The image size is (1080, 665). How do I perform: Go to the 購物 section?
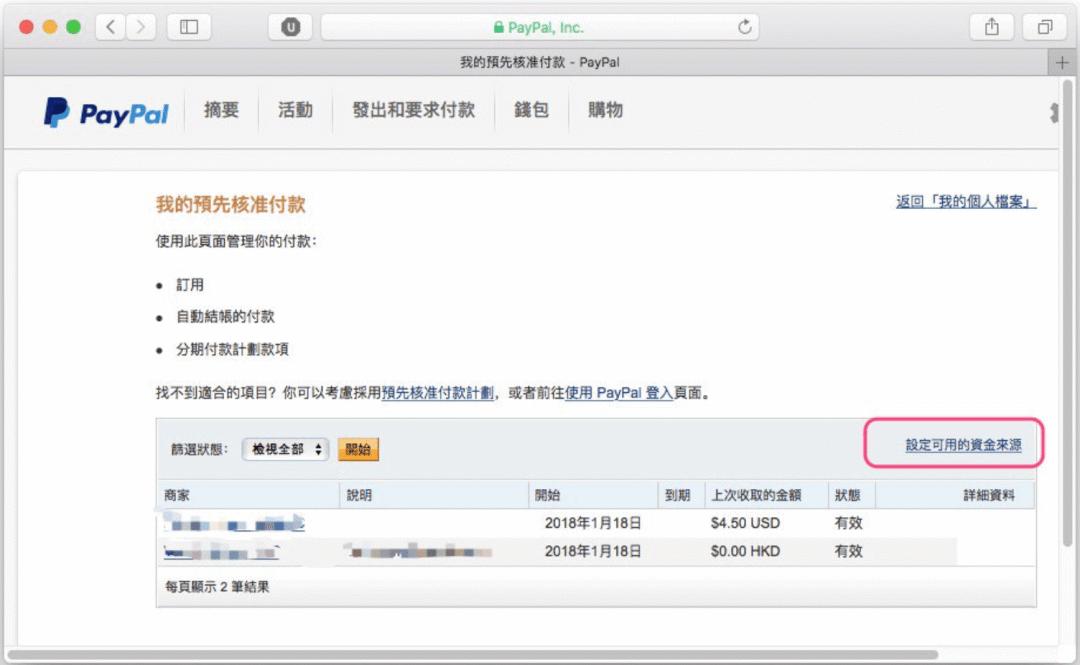click(x=604, y=111)
